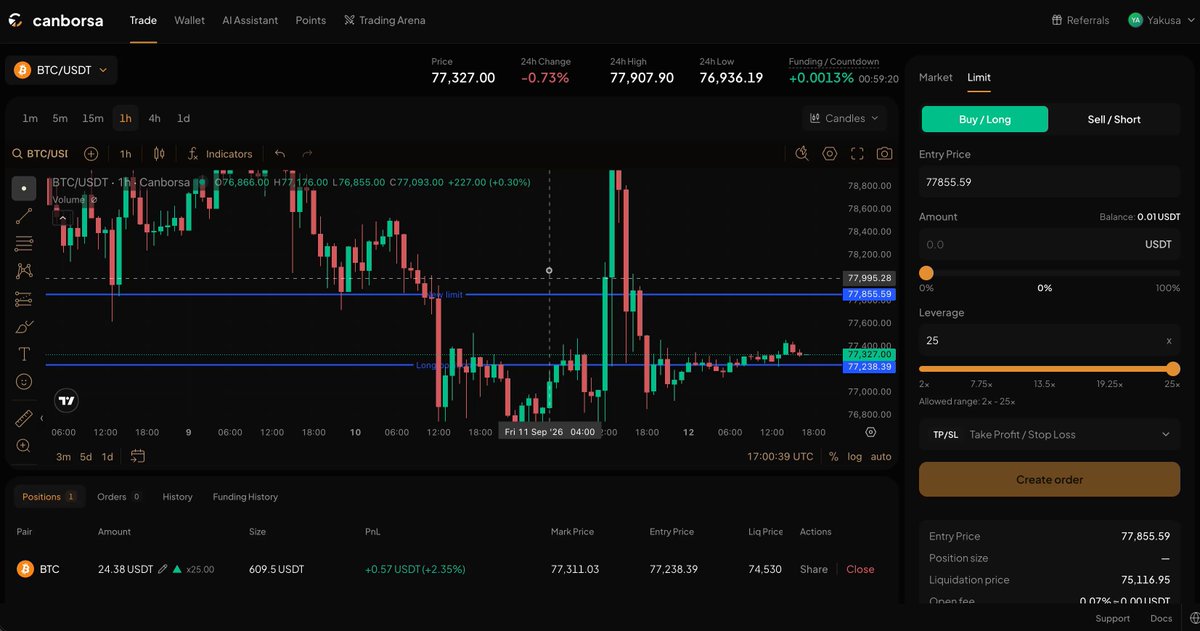Viewport: 1200px width, 631px height.
Task: Click the amount percentage slider handle
Action: [x=926, y=273]
